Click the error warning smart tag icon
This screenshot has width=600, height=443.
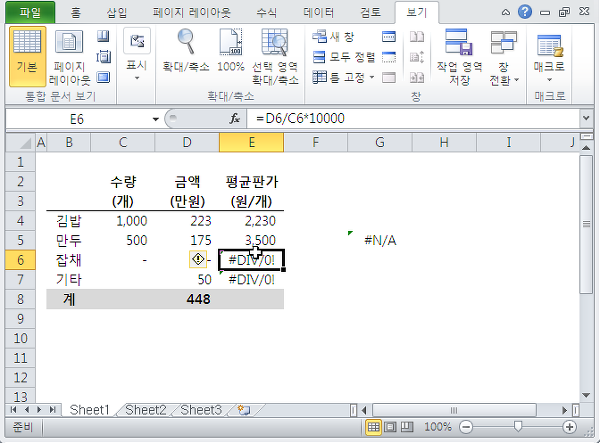click(198, 259)
